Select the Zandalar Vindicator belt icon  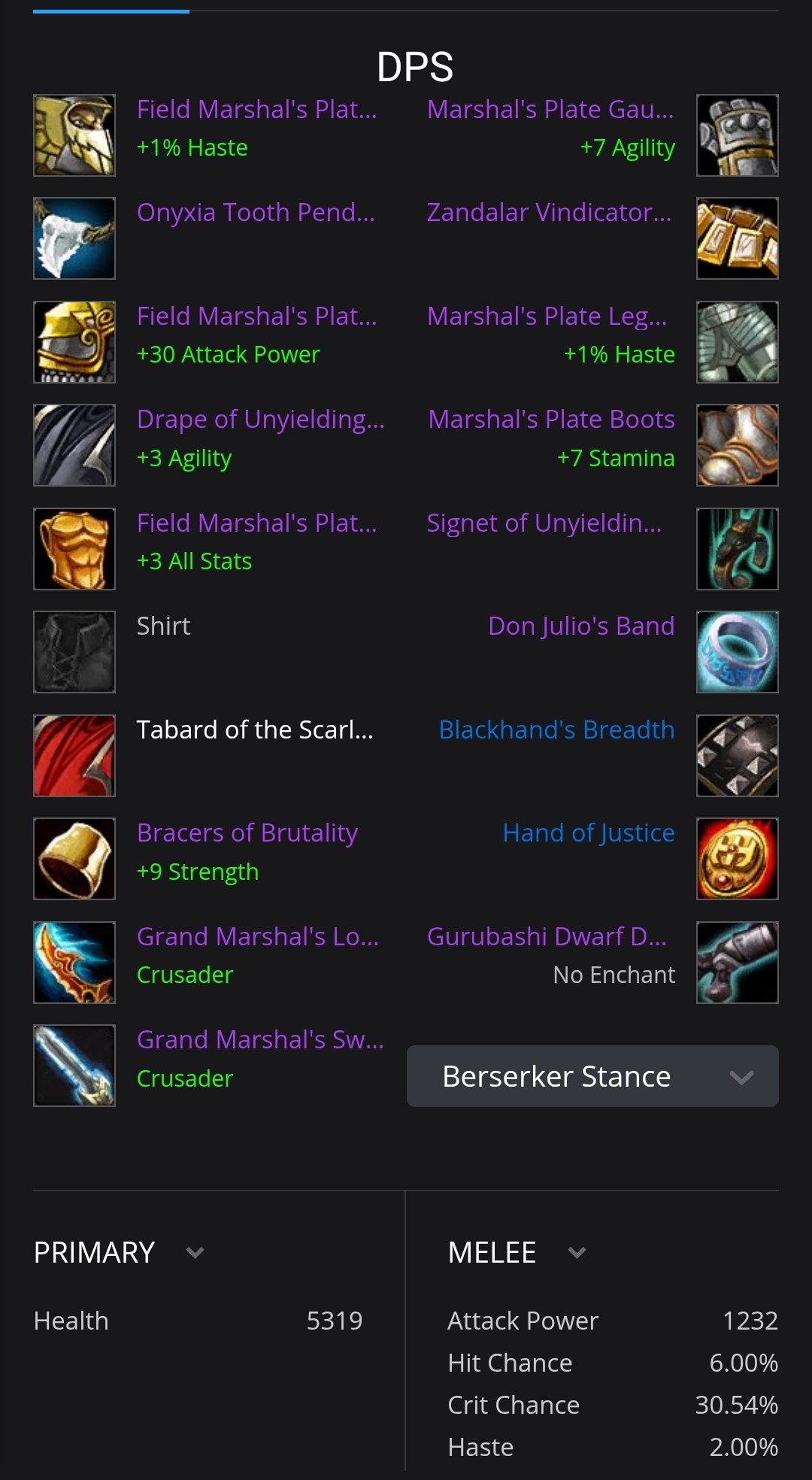[x=738, y=238]
